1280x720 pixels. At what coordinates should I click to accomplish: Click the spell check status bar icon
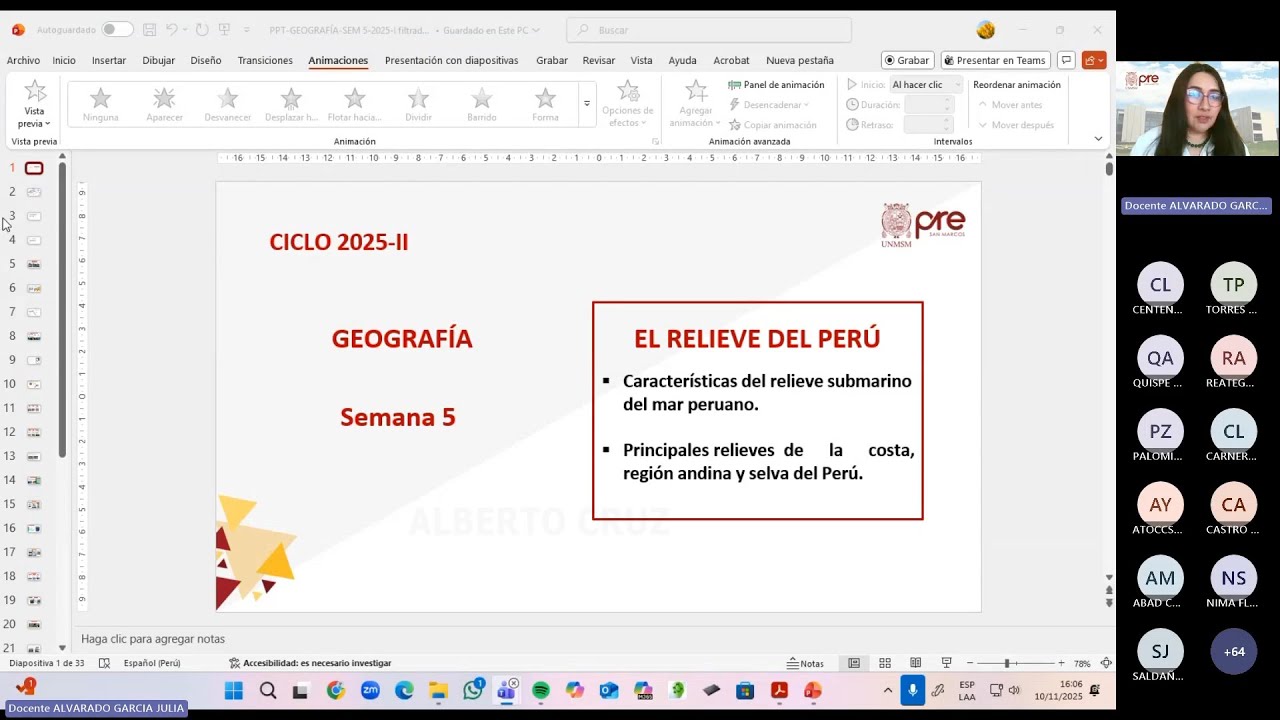[x=104, y=663]
